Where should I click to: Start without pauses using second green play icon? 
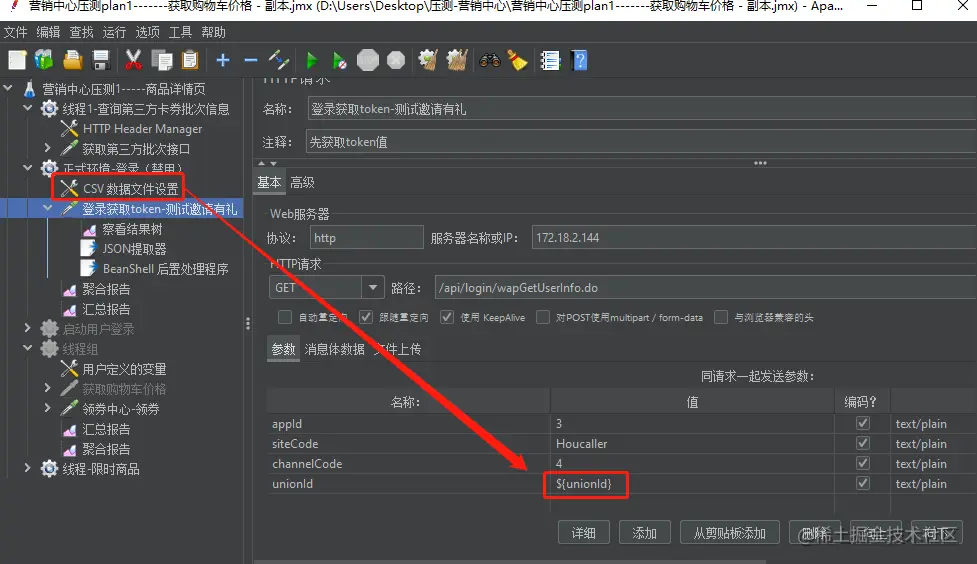pos(340,60)
